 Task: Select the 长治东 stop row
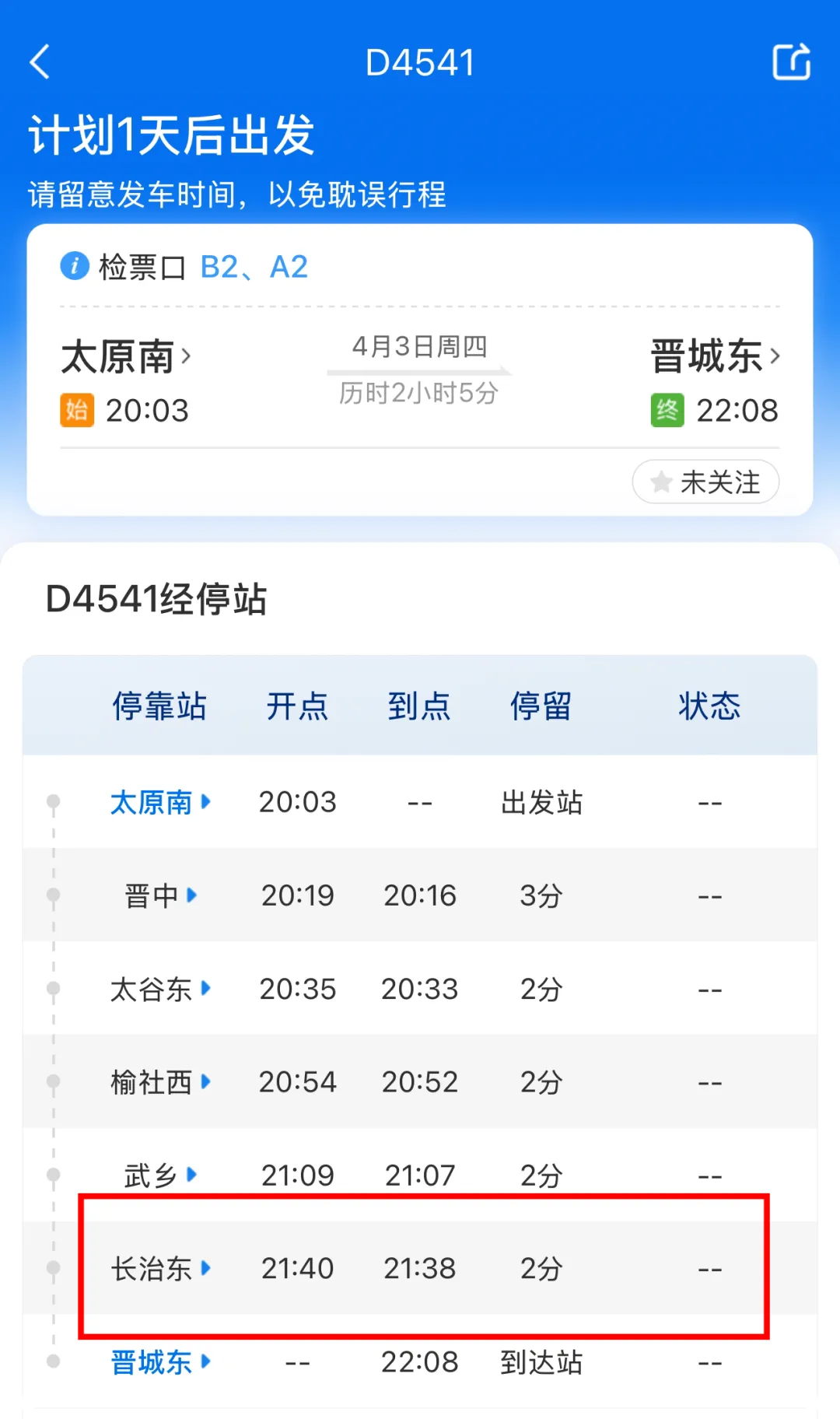pyautogui.click(x=420, y=1268)
